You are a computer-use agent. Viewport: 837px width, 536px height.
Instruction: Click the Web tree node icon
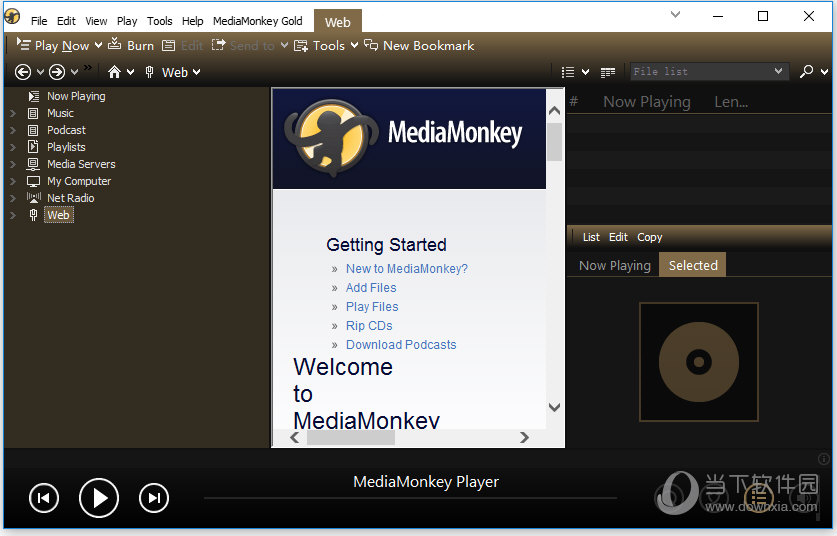[x=33, y=215]
